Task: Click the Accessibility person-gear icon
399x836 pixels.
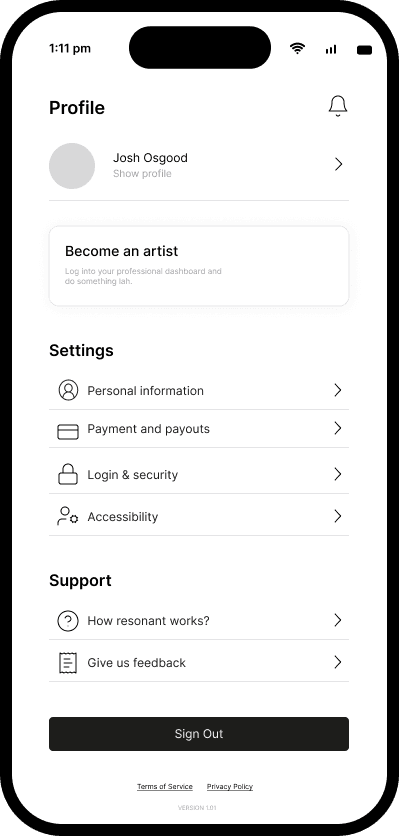Action: coord(67,516)
